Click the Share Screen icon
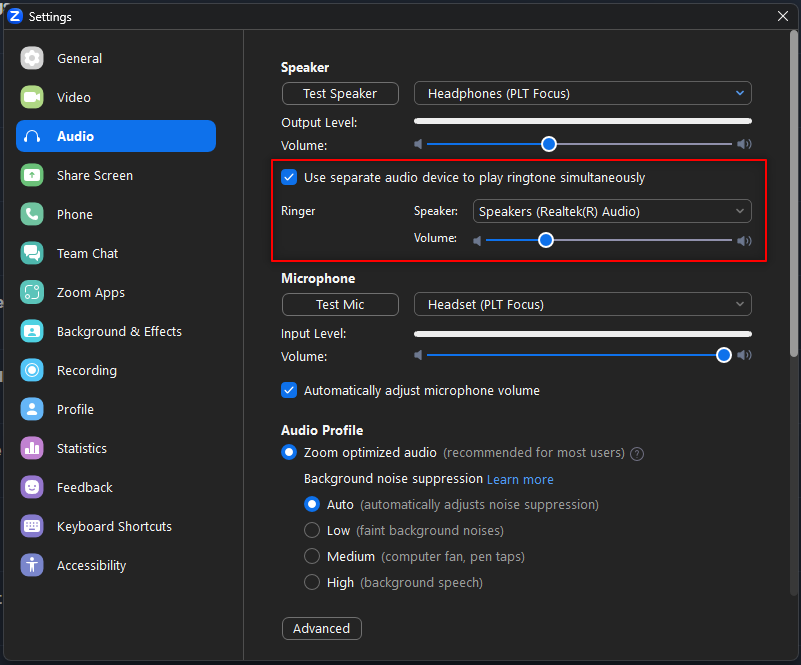Image resolution: width=801 pixels, height=665 pixels. 32,175
